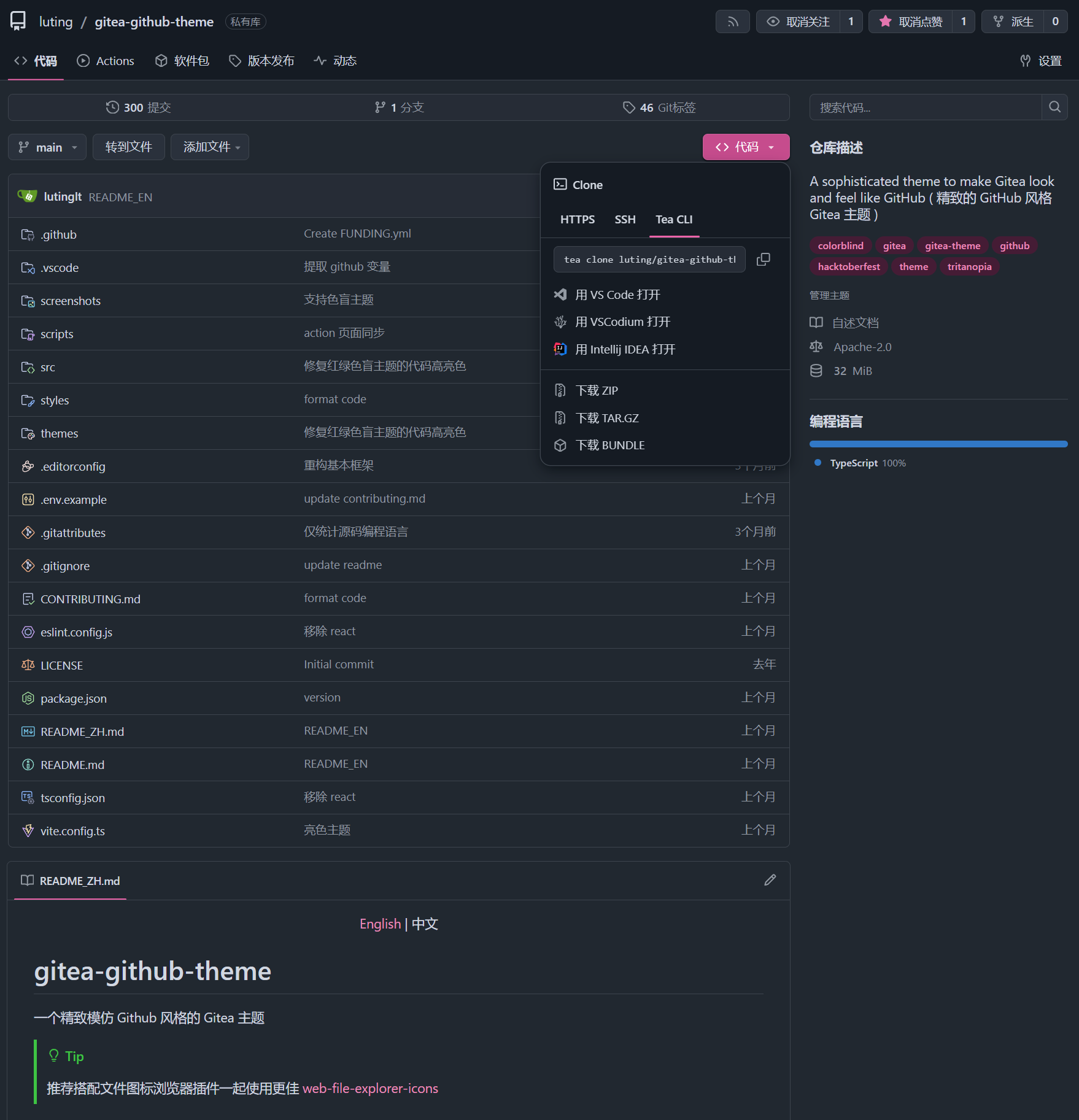This screenshot has height=1120, width=1079.
Task: Click the vite.config.ts file icon
Action: (x=28, y=831)
